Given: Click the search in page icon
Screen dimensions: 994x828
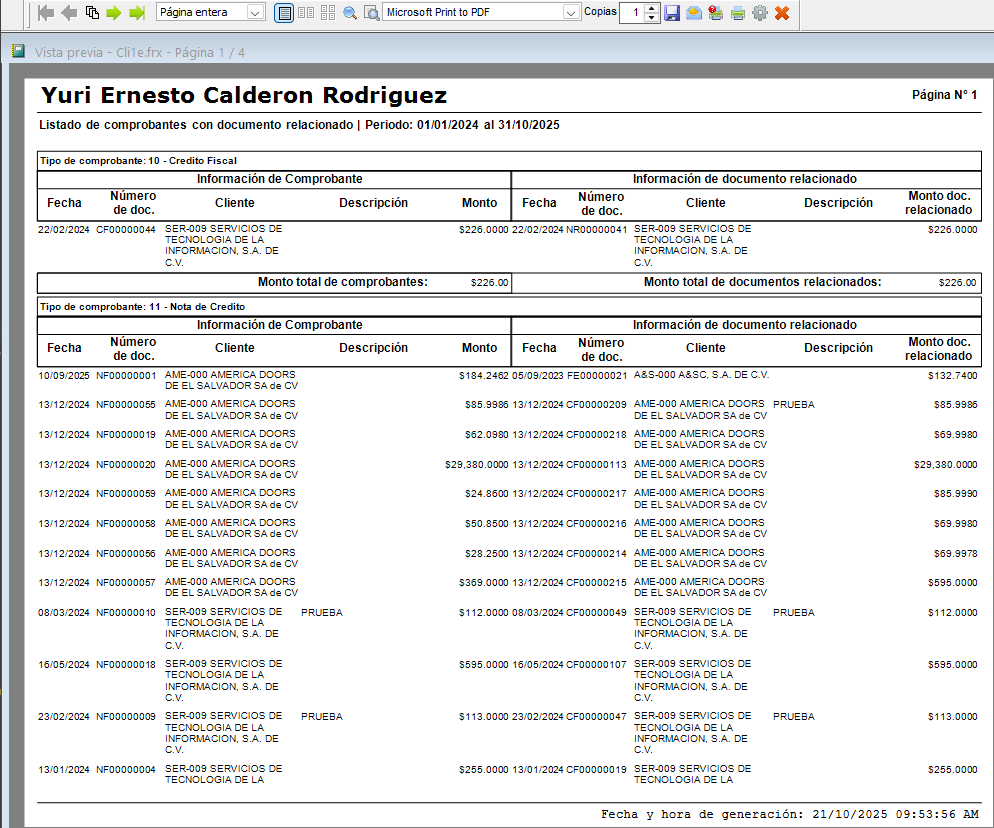Looking at the screenshot, I should (371, 13).
